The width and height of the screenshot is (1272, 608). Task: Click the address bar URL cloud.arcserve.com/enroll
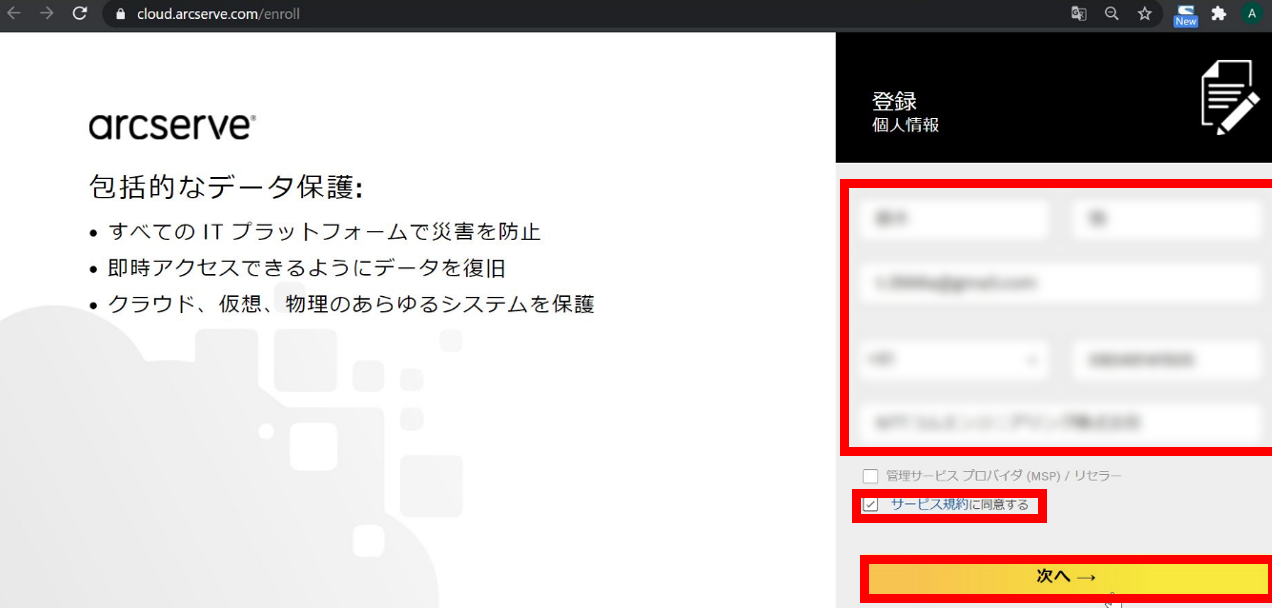[x=218, y=14]
